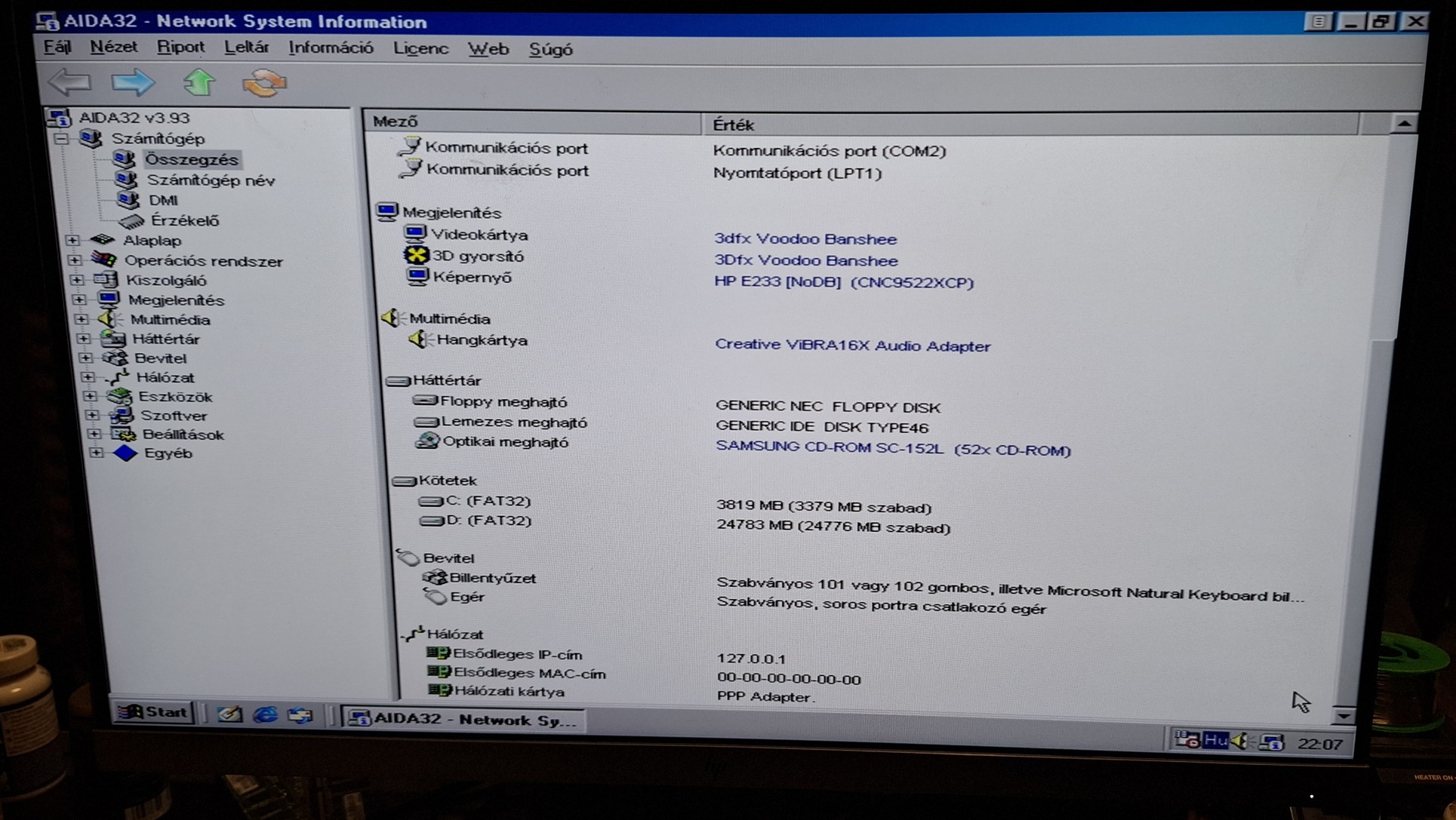The width and height of the screenshot is (1456, 820).
Task: Click the Hu keyboard language tray indicator
Action: point(1215,741)
